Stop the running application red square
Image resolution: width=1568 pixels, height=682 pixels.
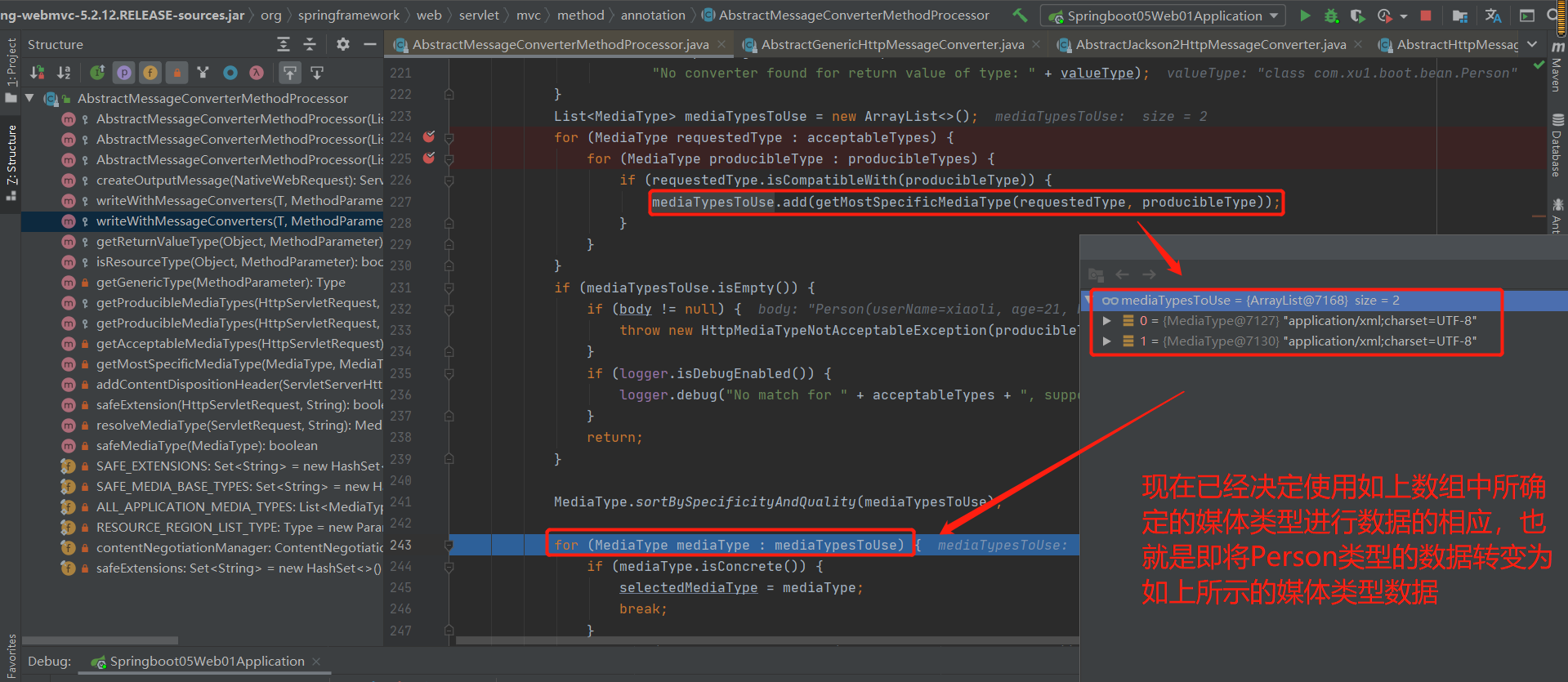pos(1426,16)
